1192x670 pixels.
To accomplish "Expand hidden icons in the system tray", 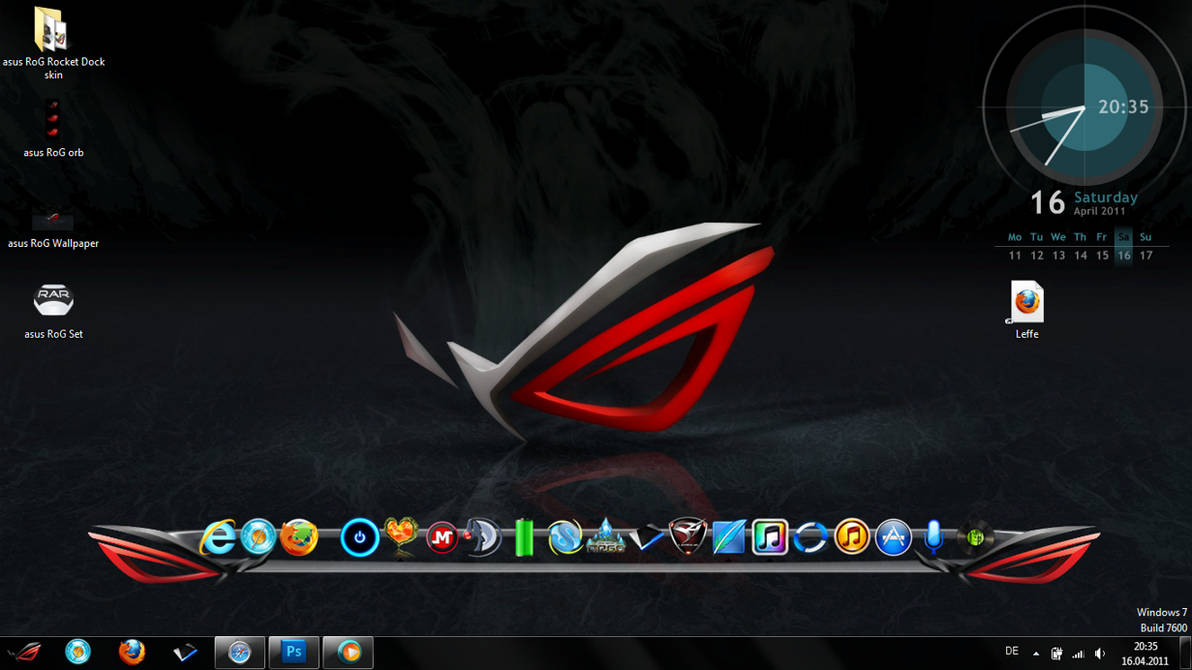I will tap(1036, 653).
